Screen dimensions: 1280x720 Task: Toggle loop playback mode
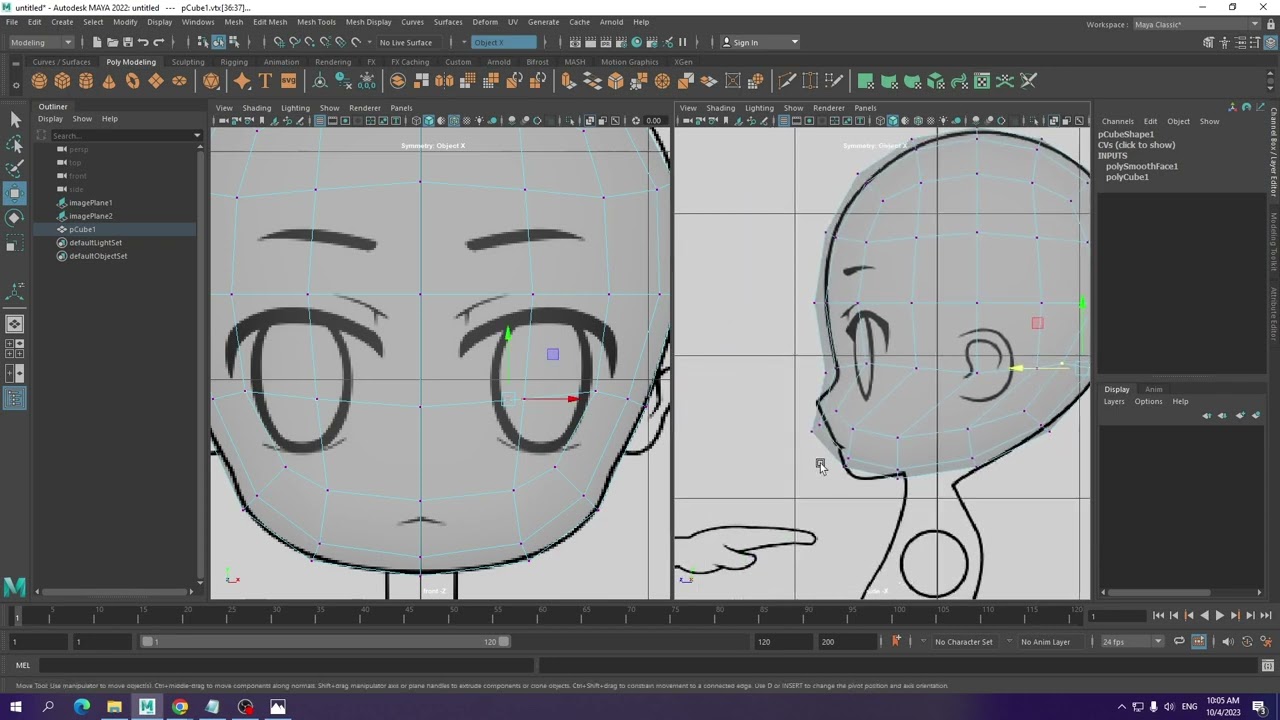click(1179, 642)
